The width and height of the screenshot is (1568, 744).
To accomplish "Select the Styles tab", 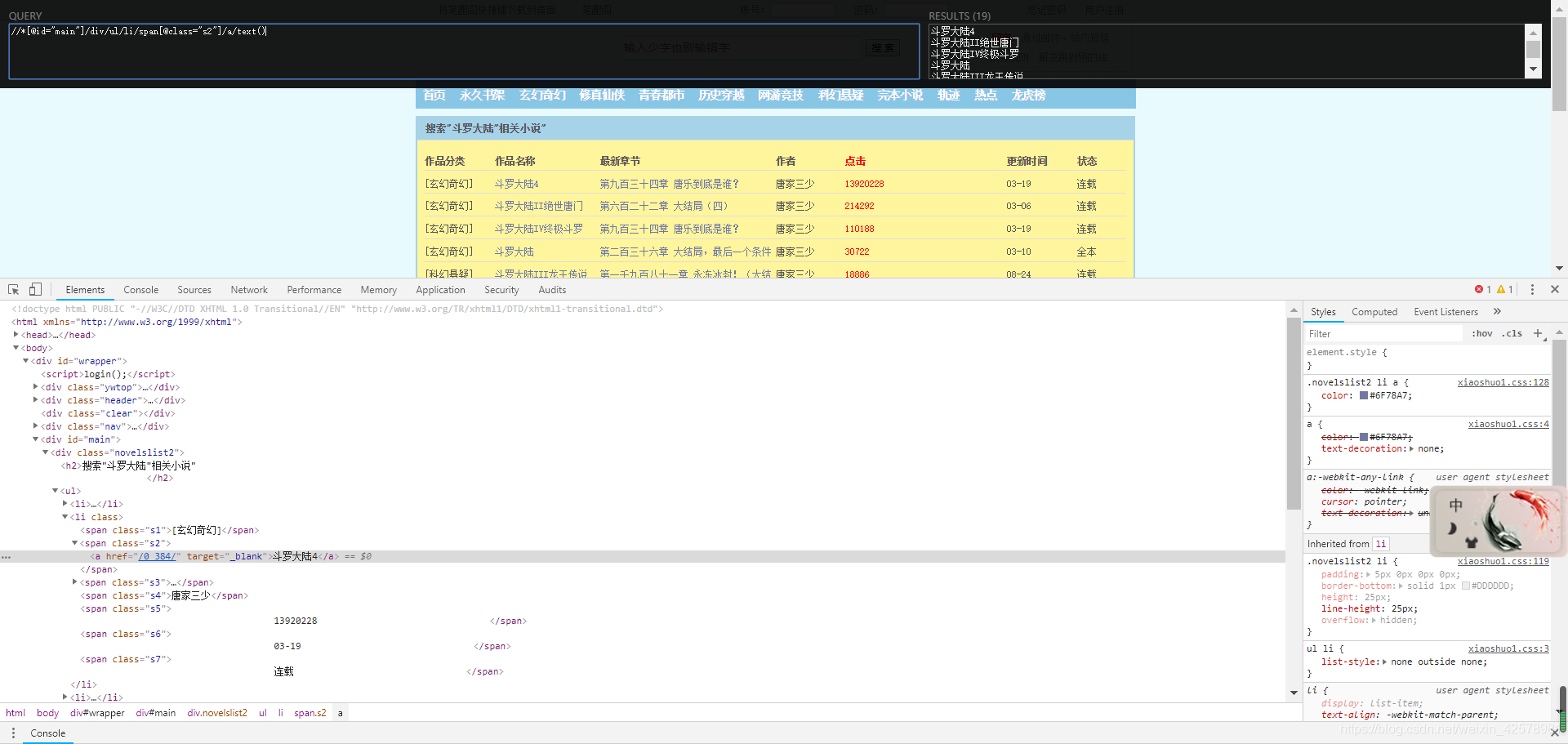I will [1323, 312].
